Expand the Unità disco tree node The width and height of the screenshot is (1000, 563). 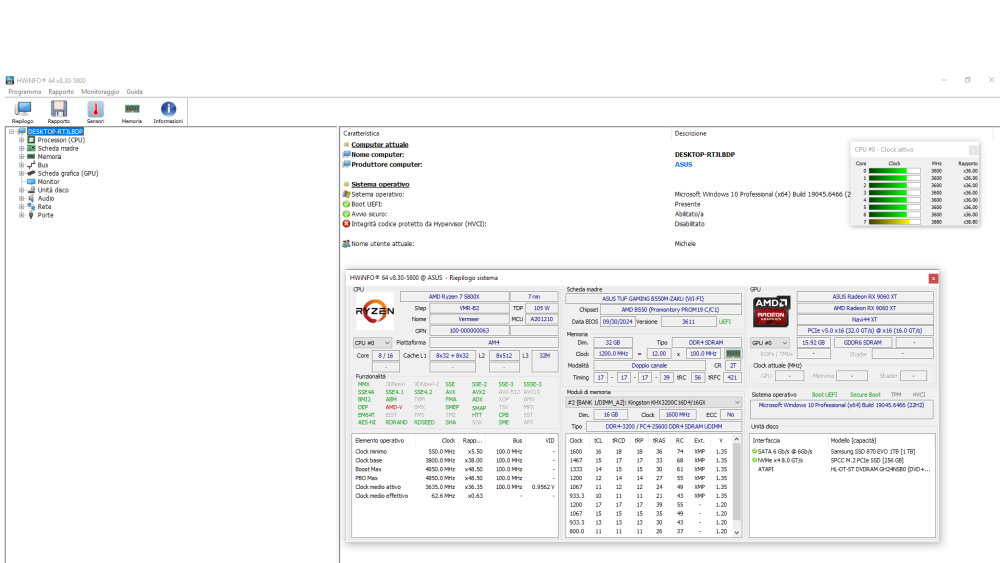22,190
